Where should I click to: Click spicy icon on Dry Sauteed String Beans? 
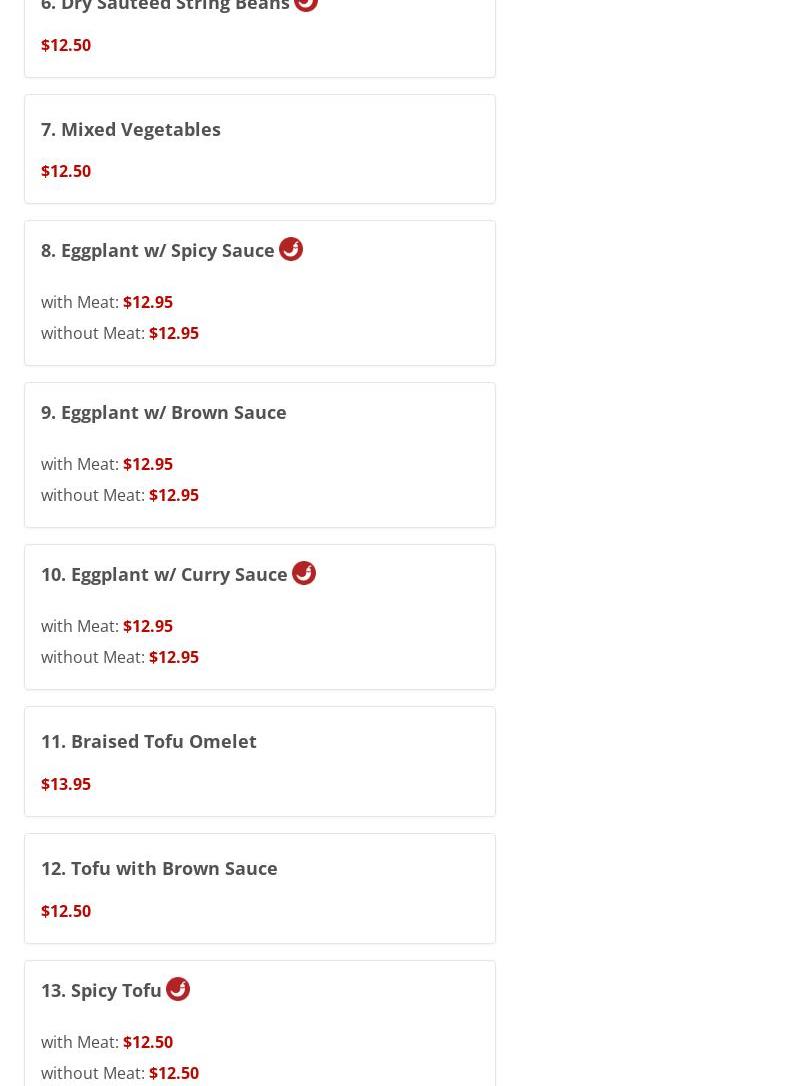click(x=306, y=3)
